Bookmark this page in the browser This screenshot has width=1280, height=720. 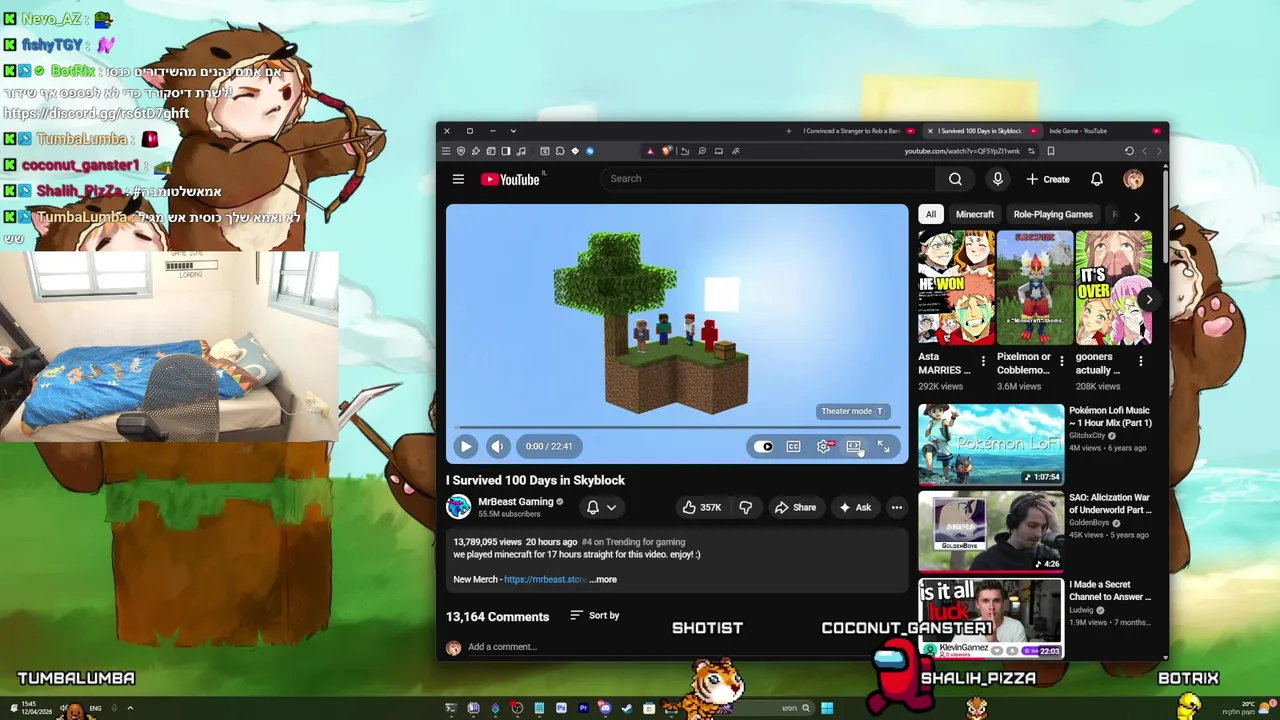click(x=1050, y=151)
